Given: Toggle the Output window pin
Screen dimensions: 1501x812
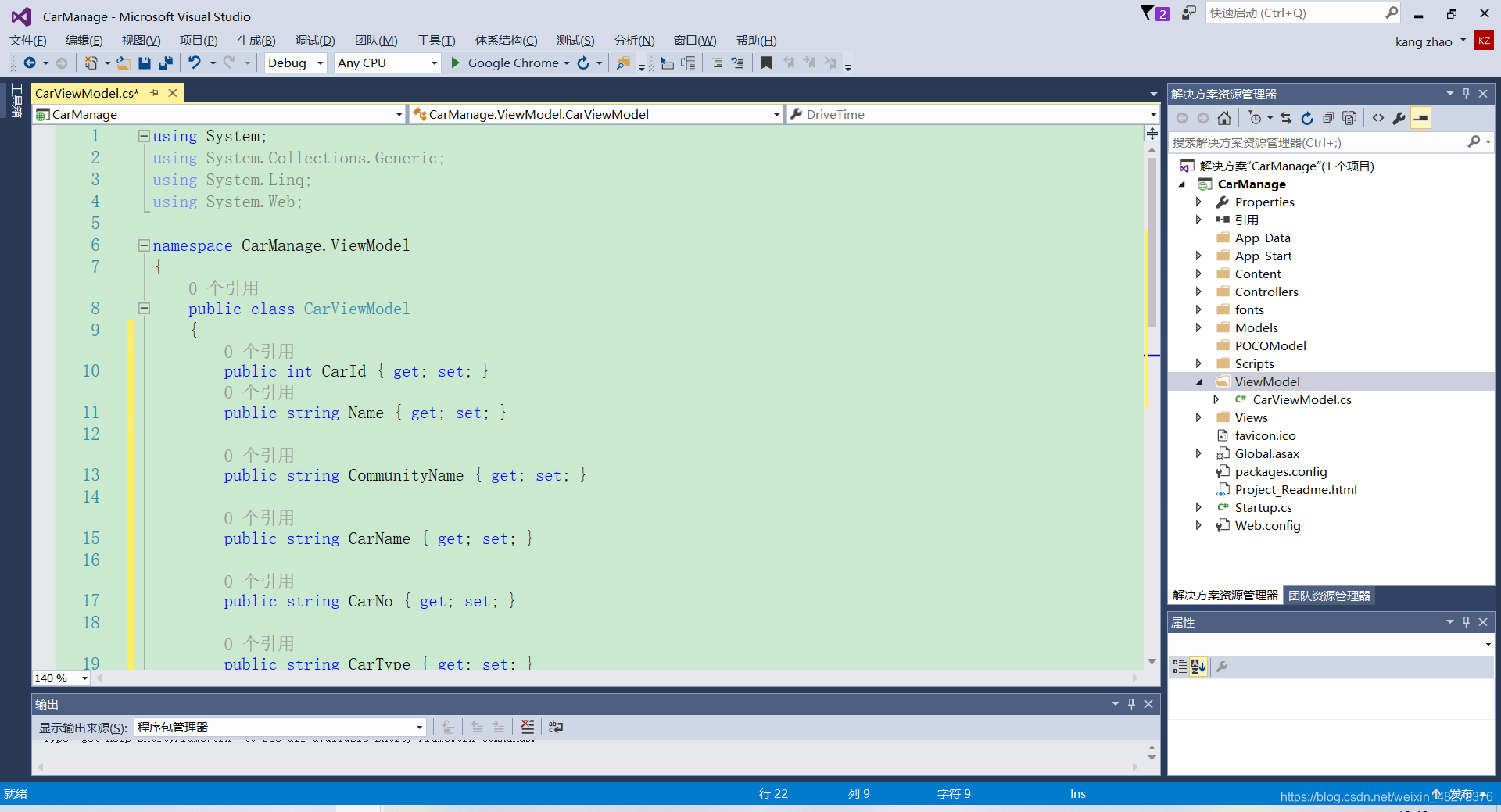Looking at the screenshot, I should 1131,703.
